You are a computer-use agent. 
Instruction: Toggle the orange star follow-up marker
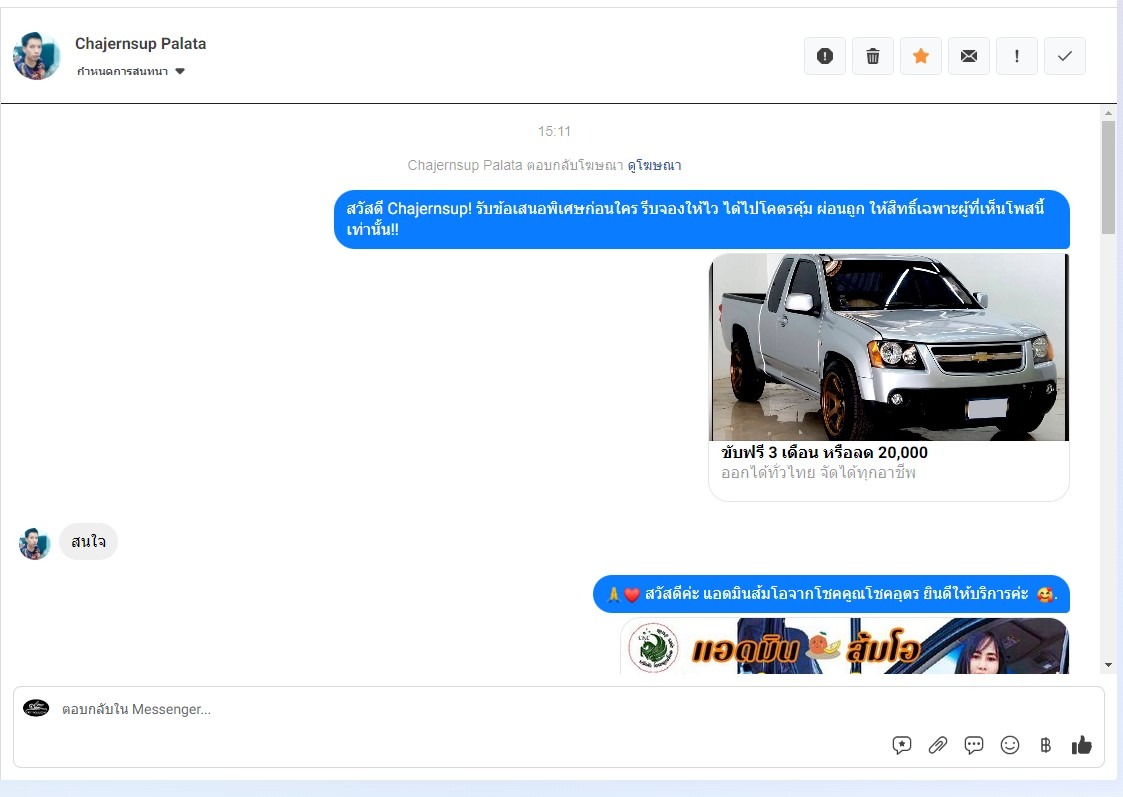tap(921, 56)
